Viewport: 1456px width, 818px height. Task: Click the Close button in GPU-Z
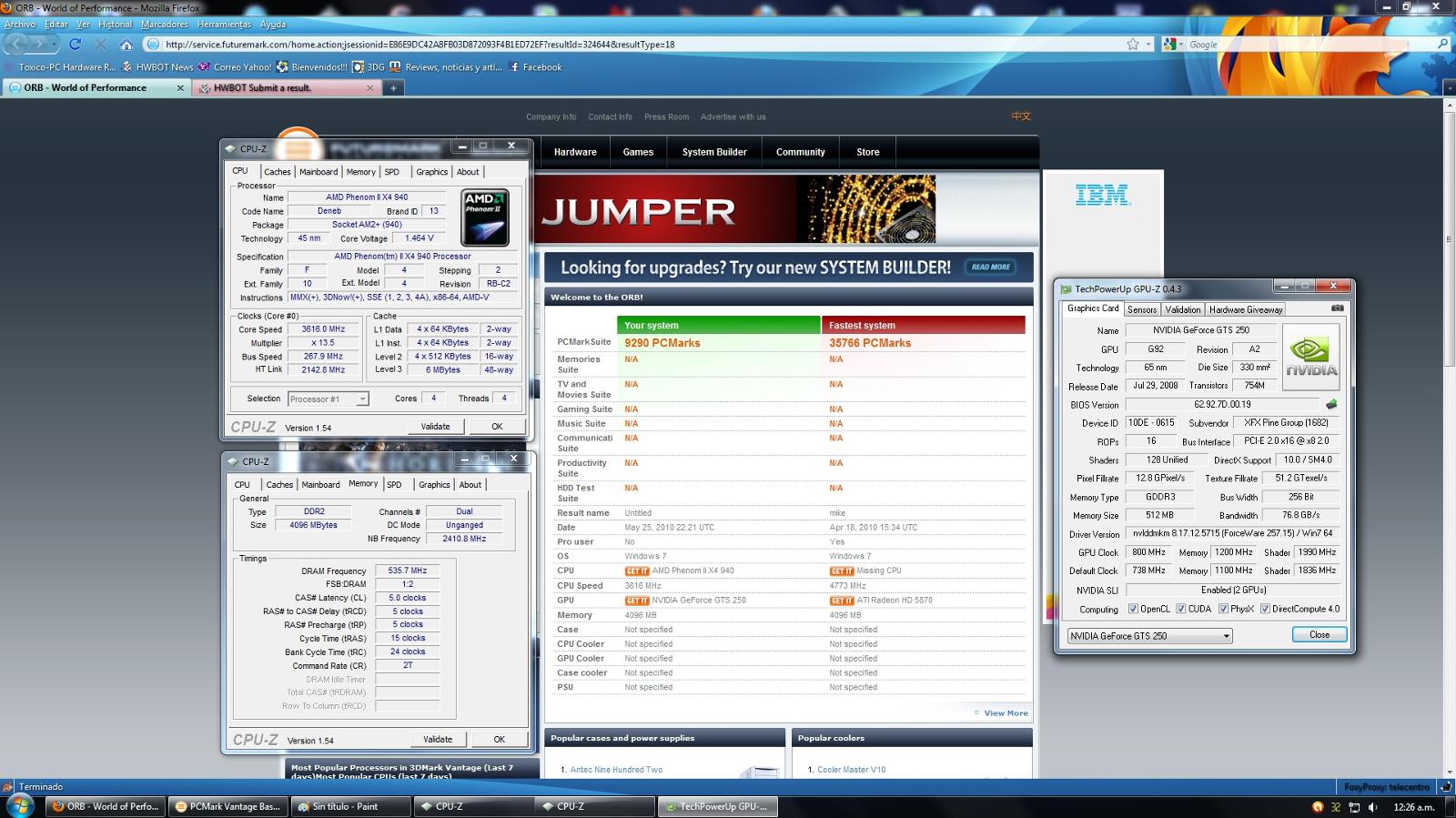click(1319, 635)
